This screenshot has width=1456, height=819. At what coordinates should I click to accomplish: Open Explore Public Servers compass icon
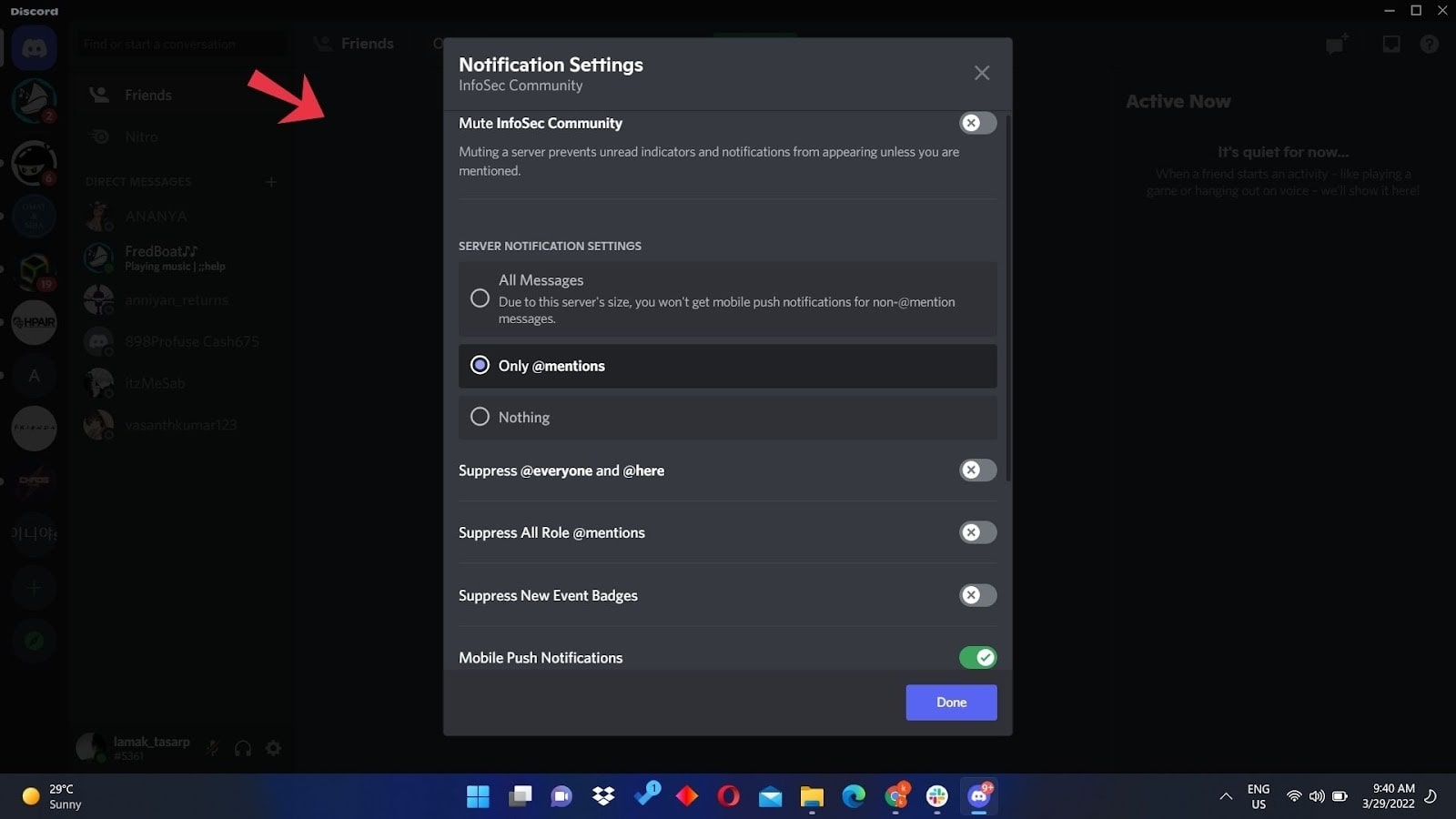(x=35, y=641)
